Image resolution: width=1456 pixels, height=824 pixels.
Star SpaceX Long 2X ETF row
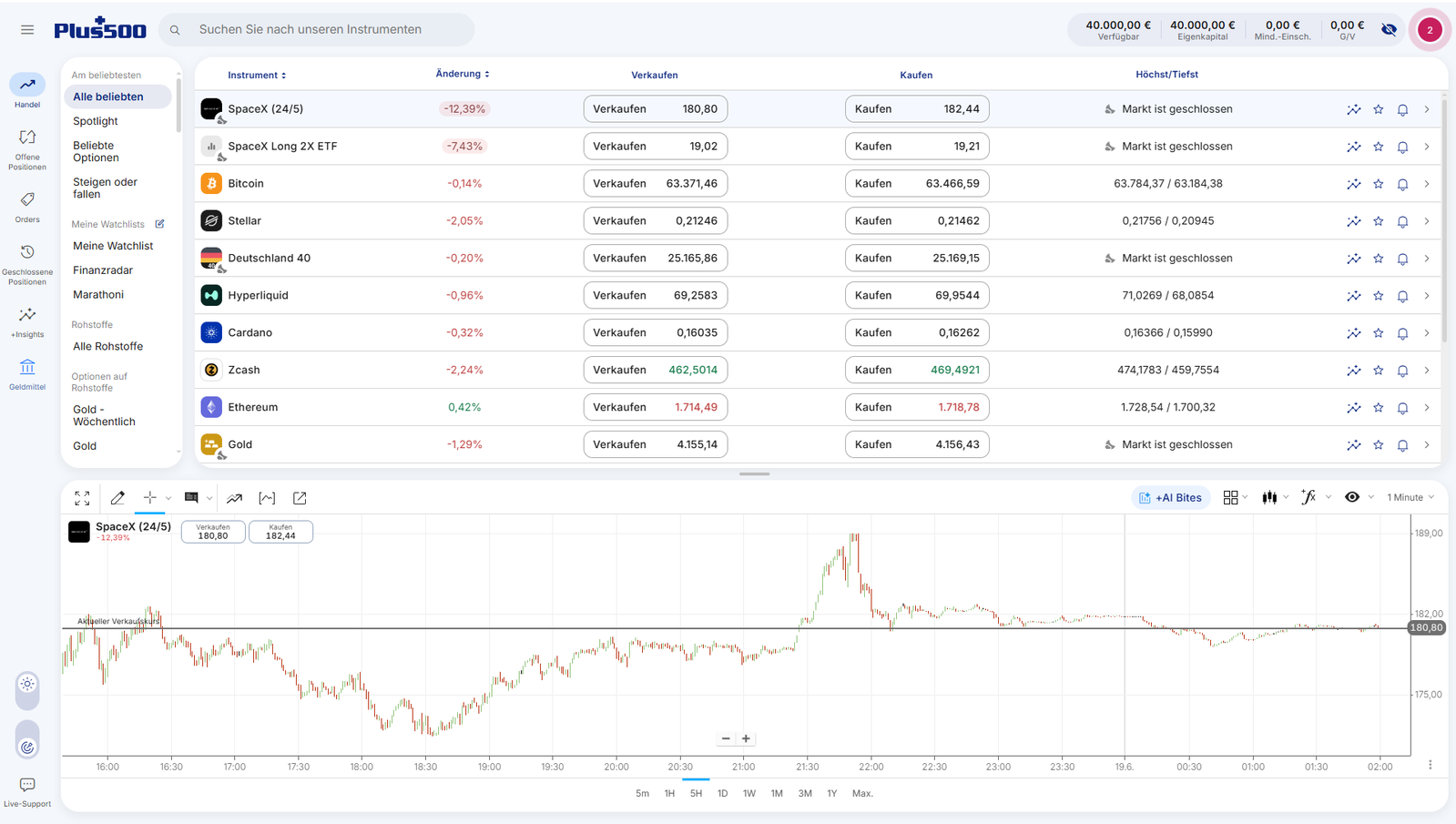pyautogui.click(x=1379, y=147)
